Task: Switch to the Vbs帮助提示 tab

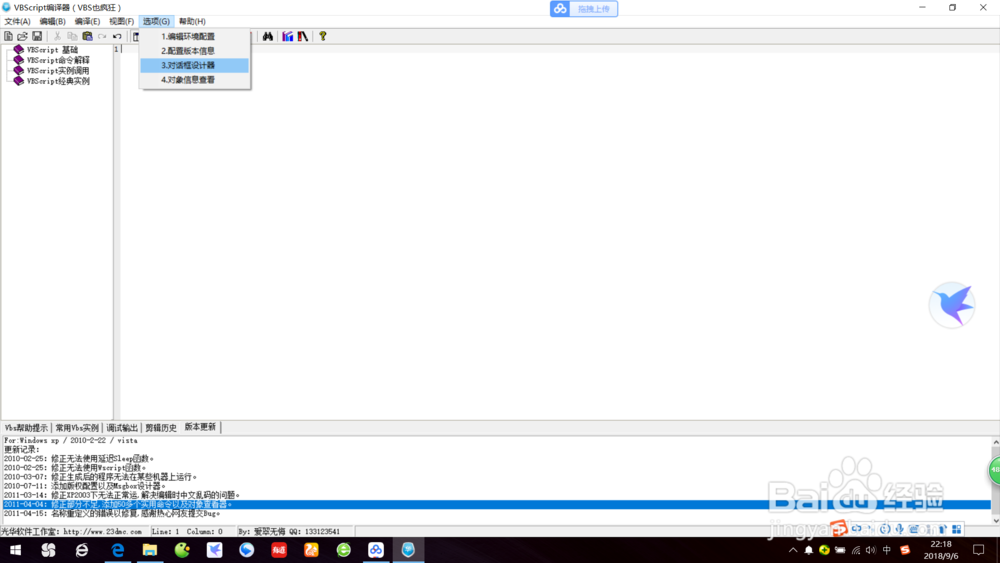Action: coord(26,428)
